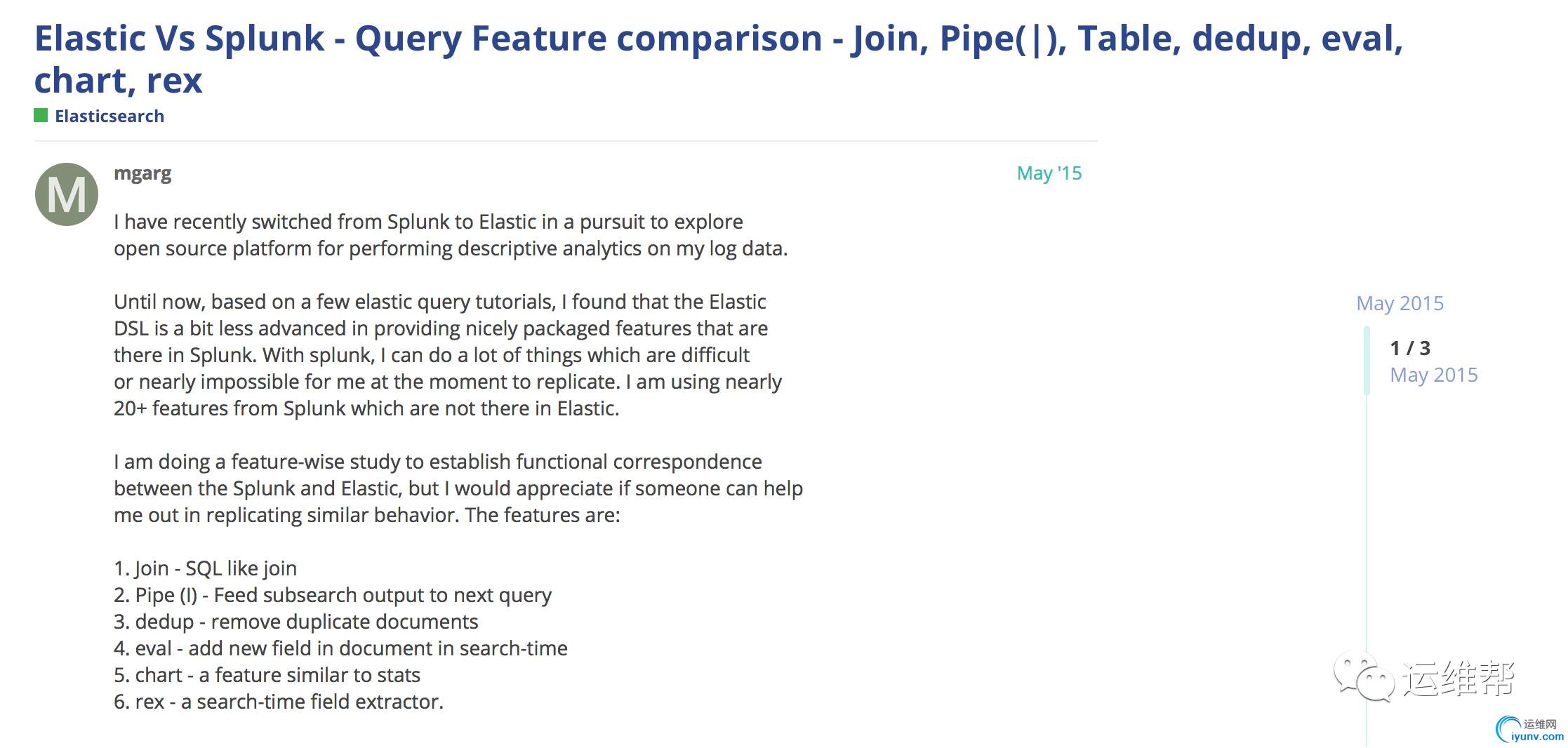Image resolution: width=1568 pixels, height=748 pixels.
Task: Click list item "1. Join - SQL like join"
Action: 206,568
